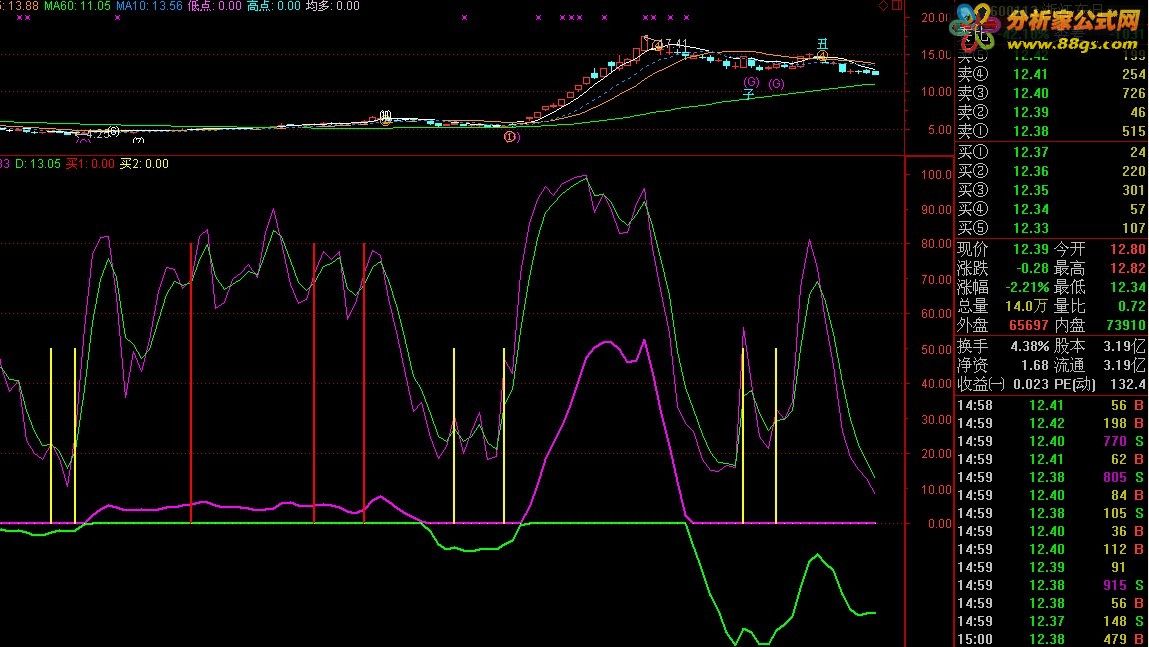Screen dimensions: 1149x647
Task: Click the MA10: 13.56 indicator label
Action: 149,6
